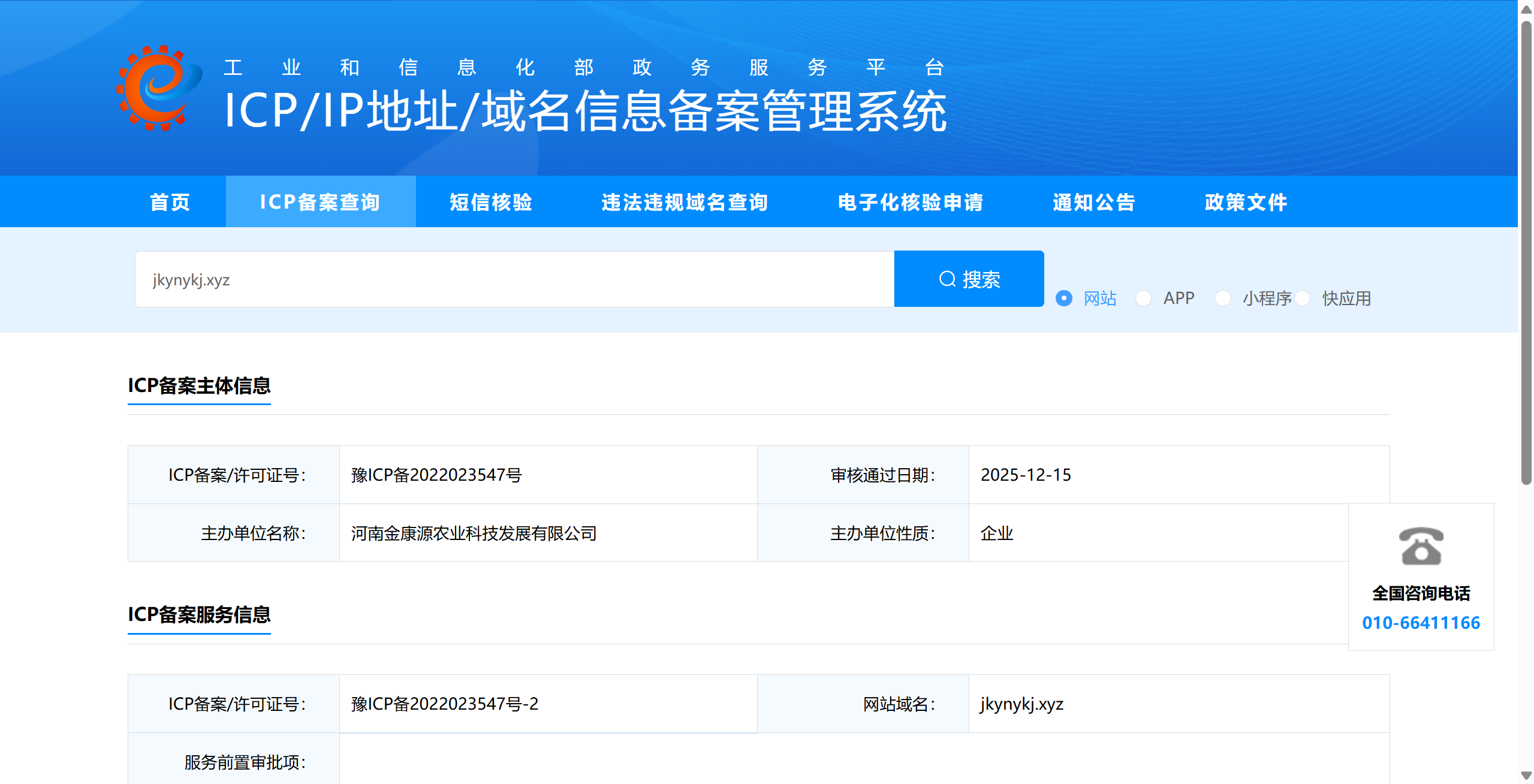The height and width of the screenshot is (784, 1534).
Task: Click the hotline number 010-66411166
Action: (1421, 623)
